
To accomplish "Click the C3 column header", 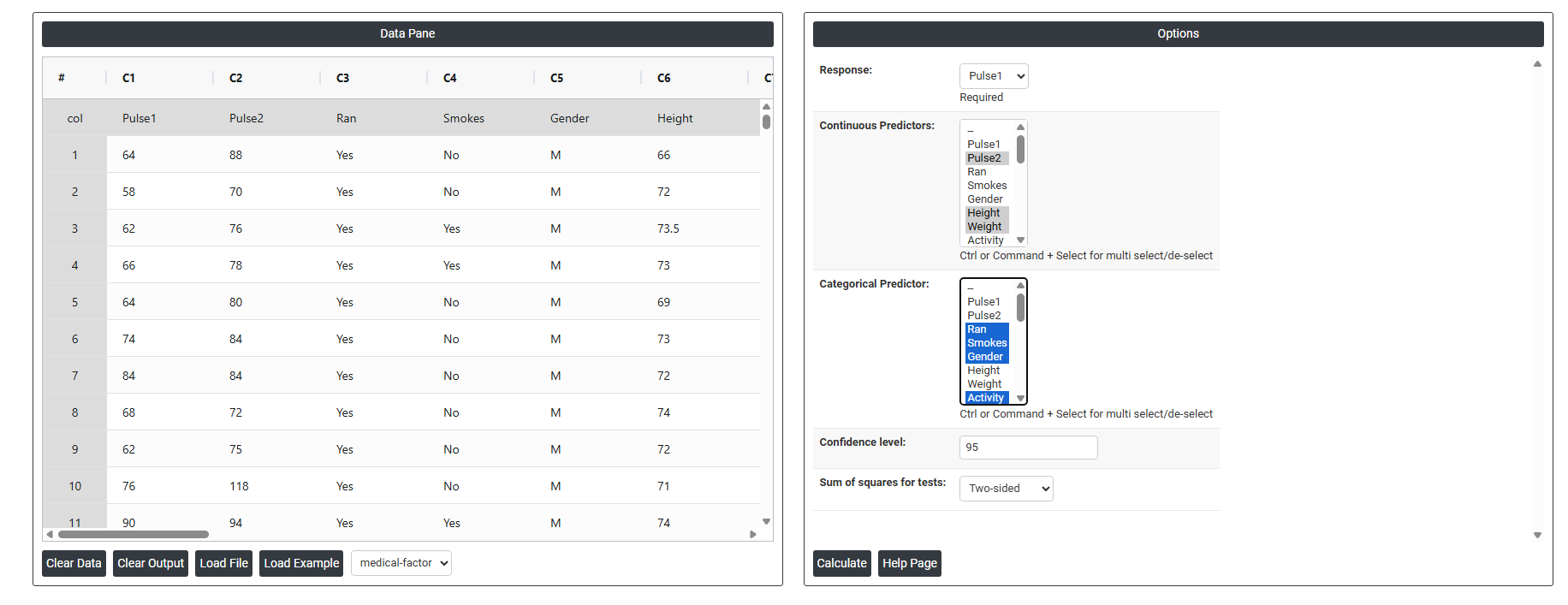I will click(x=342, y=78).
